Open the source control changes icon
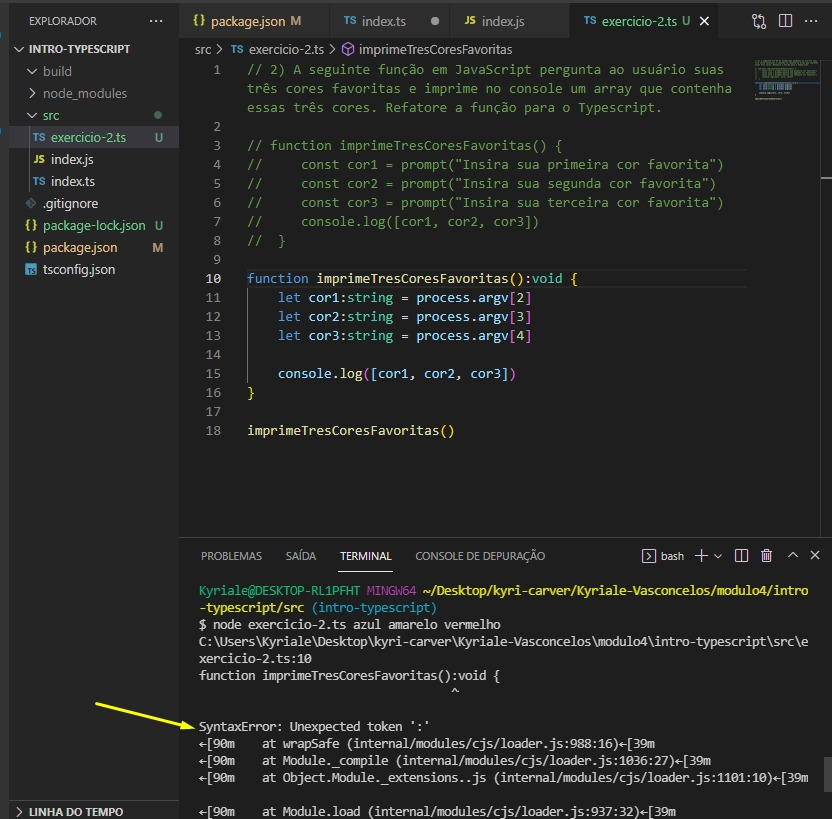 point(759,21)
